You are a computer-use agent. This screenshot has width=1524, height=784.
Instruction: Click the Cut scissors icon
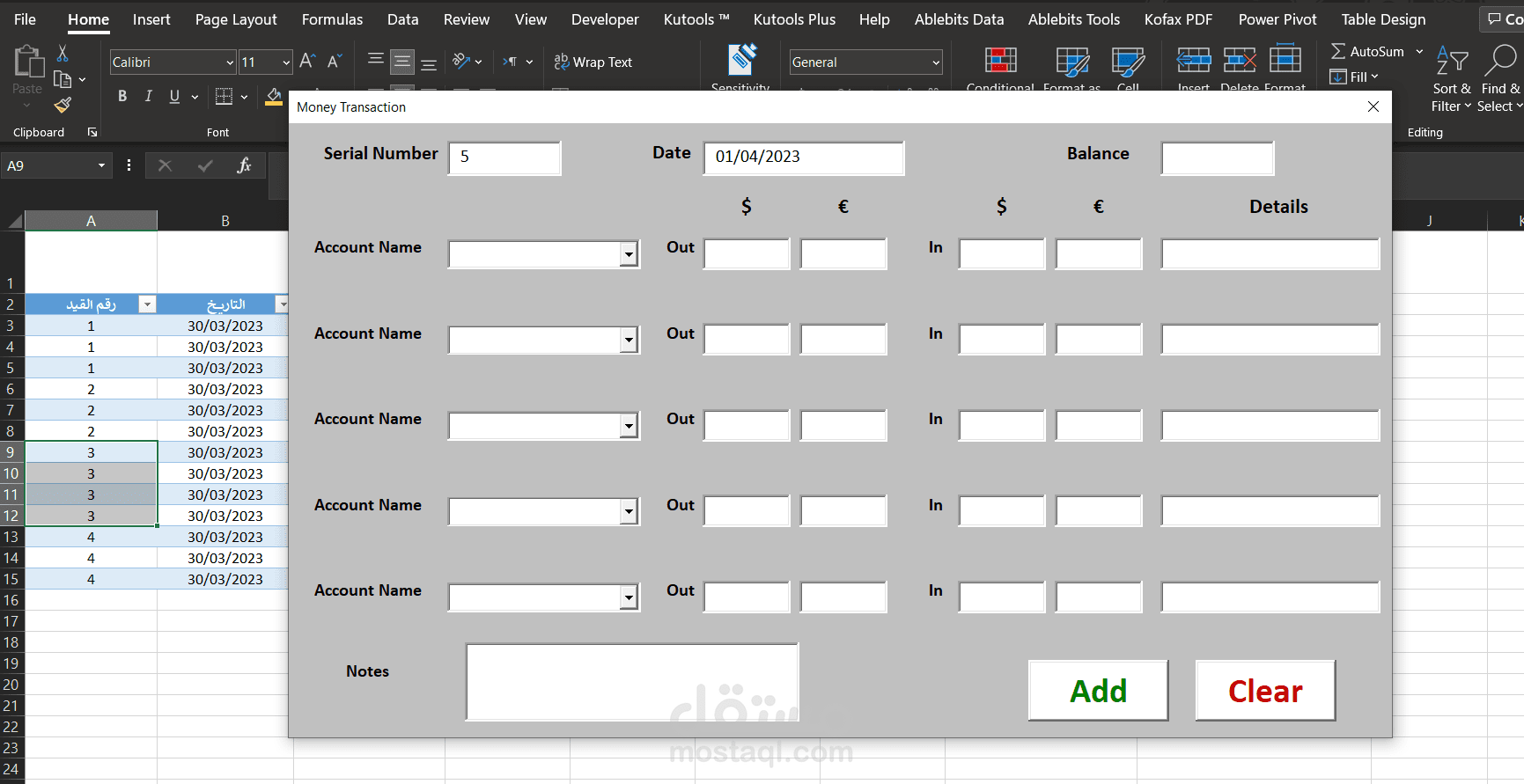(x=63, y=54)
